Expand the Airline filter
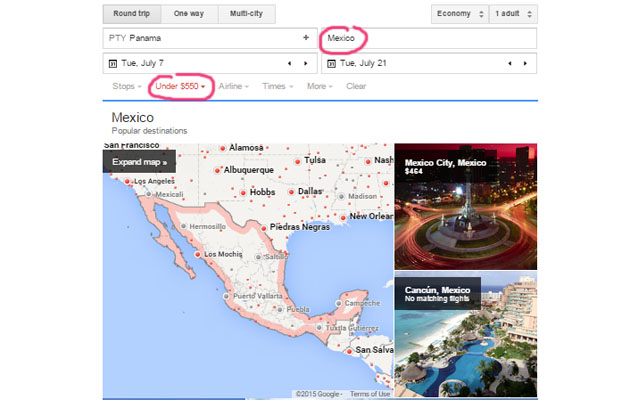 click(233, 86)
